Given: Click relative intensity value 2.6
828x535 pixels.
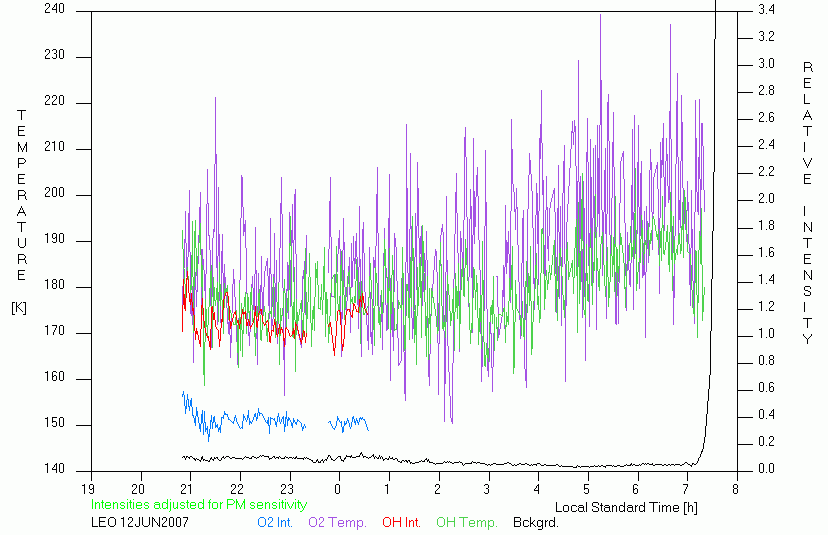Looking at the screenshot, I should 766,117.
